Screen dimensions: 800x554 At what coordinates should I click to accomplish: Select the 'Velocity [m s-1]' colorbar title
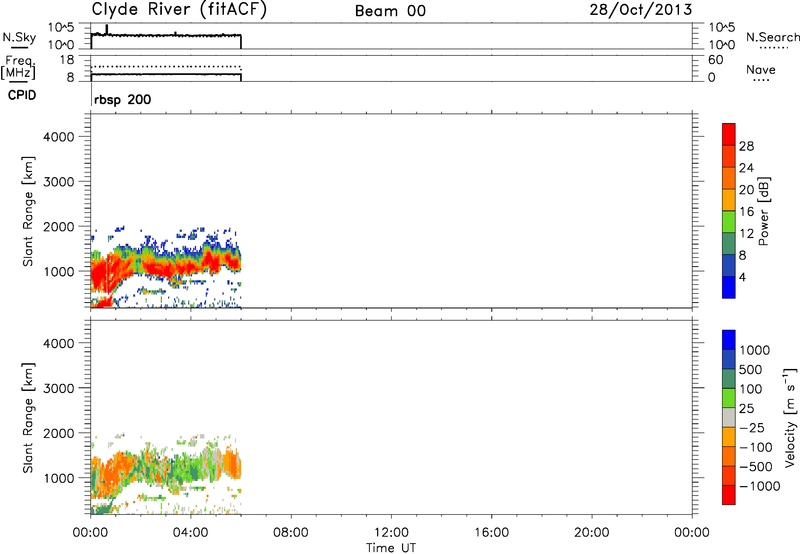pyautogui.click(x=790, y=417)
